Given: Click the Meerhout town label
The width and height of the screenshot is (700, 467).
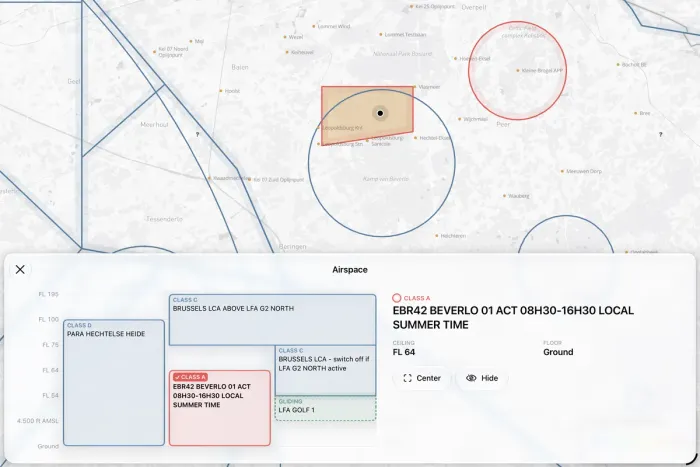Looking at the screenshot, I should pyautogui.click(x=154, y=125).
